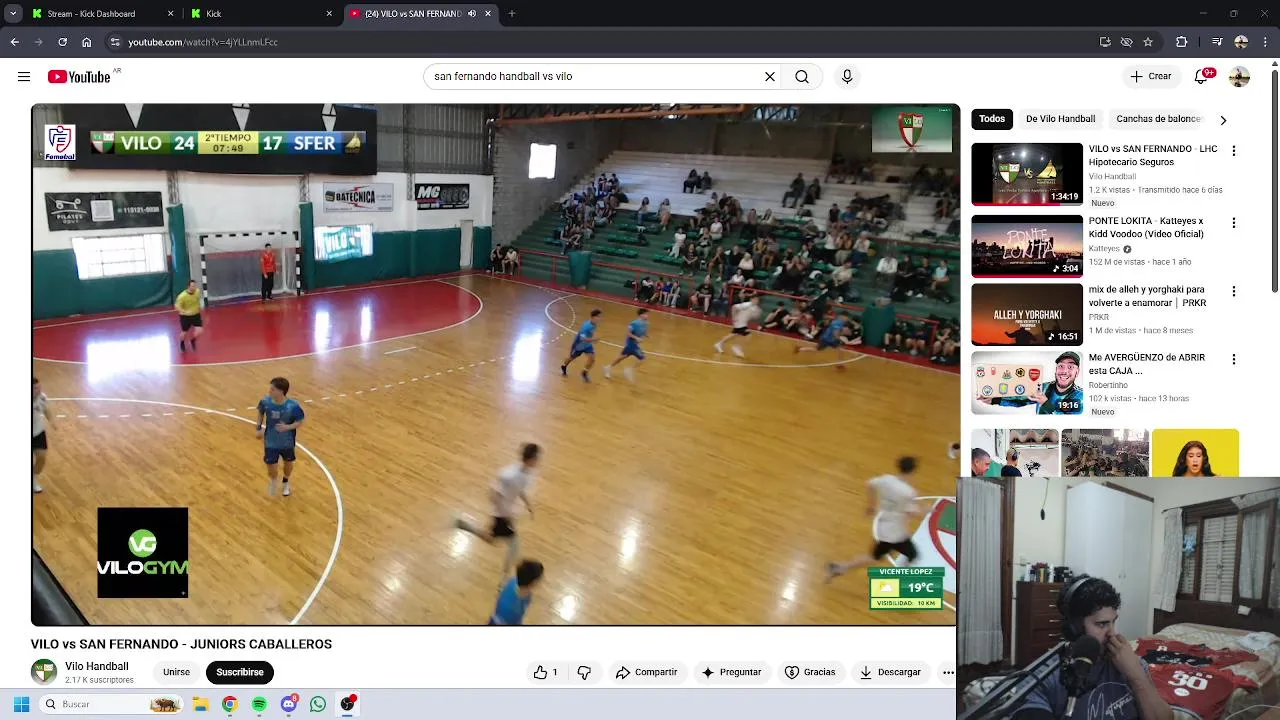Click the Gracias button
The width and height of the screenshot is (1280, 720).
(810, 672)
